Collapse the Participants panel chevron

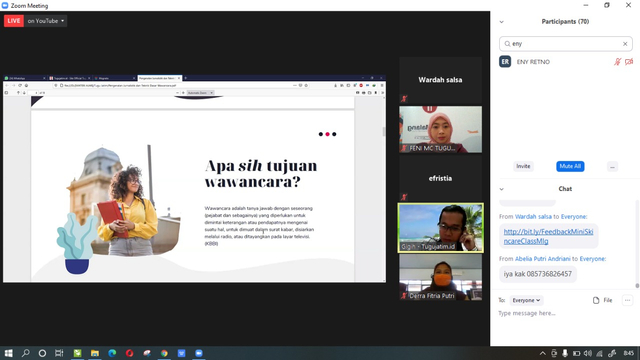coord(502,22)
